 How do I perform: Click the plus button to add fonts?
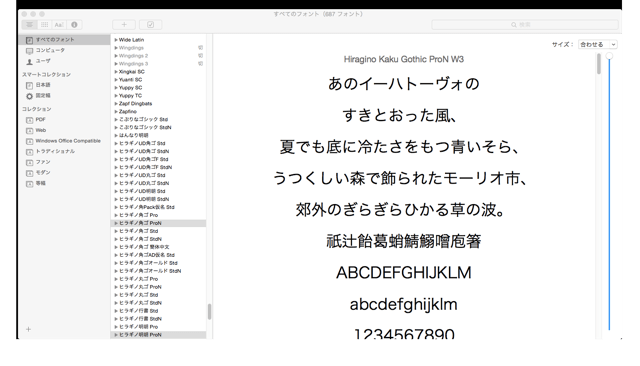(x=124, y=25)
